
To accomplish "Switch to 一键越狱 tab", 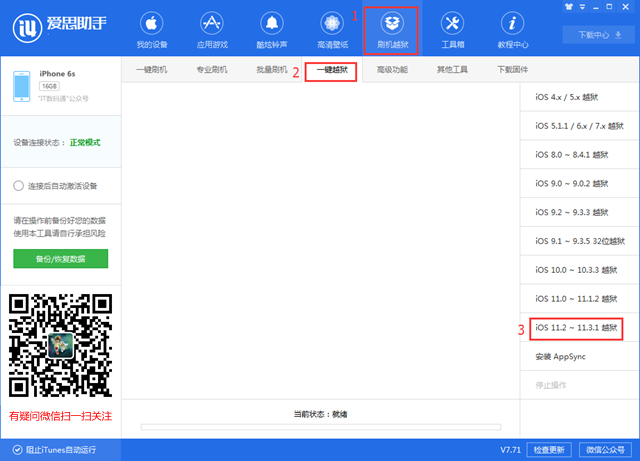I will coord(331,70).
